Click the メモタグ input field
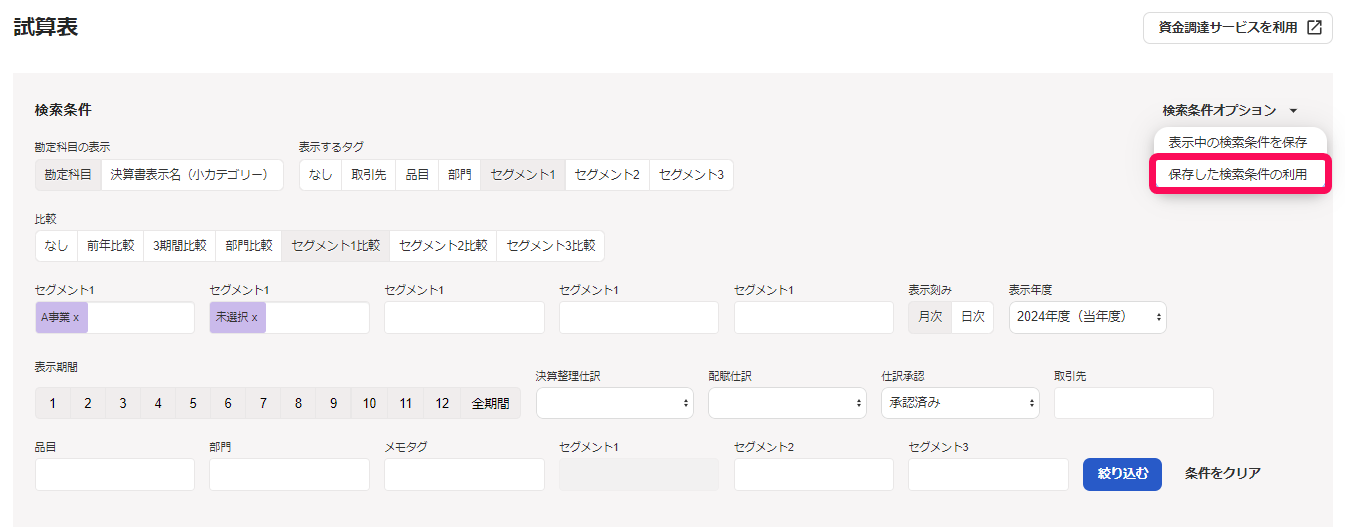Image resolution: width=1345 pixels, height=532 pixels. (x=464, y=474)
